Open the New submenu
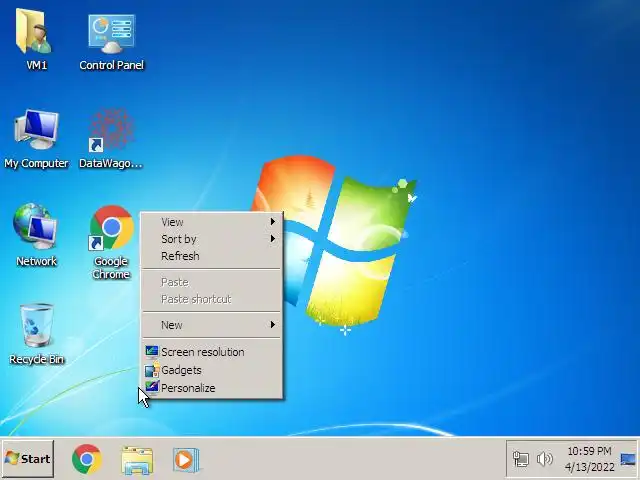The height and width of the screenshot is (480, 640). (x=212, y=325)
